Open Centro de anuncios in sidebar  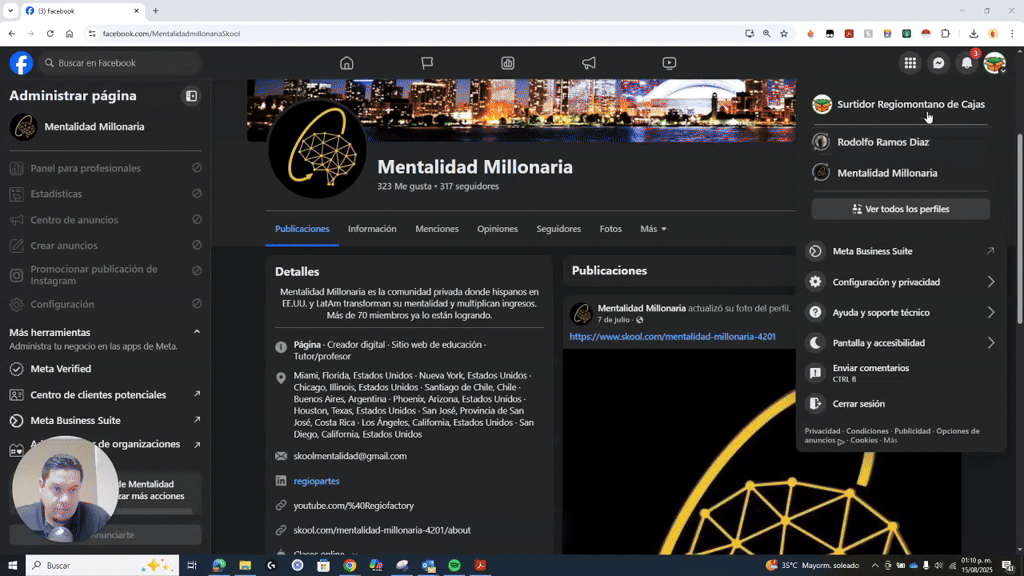pyautogui.click(x=105, y=220)
